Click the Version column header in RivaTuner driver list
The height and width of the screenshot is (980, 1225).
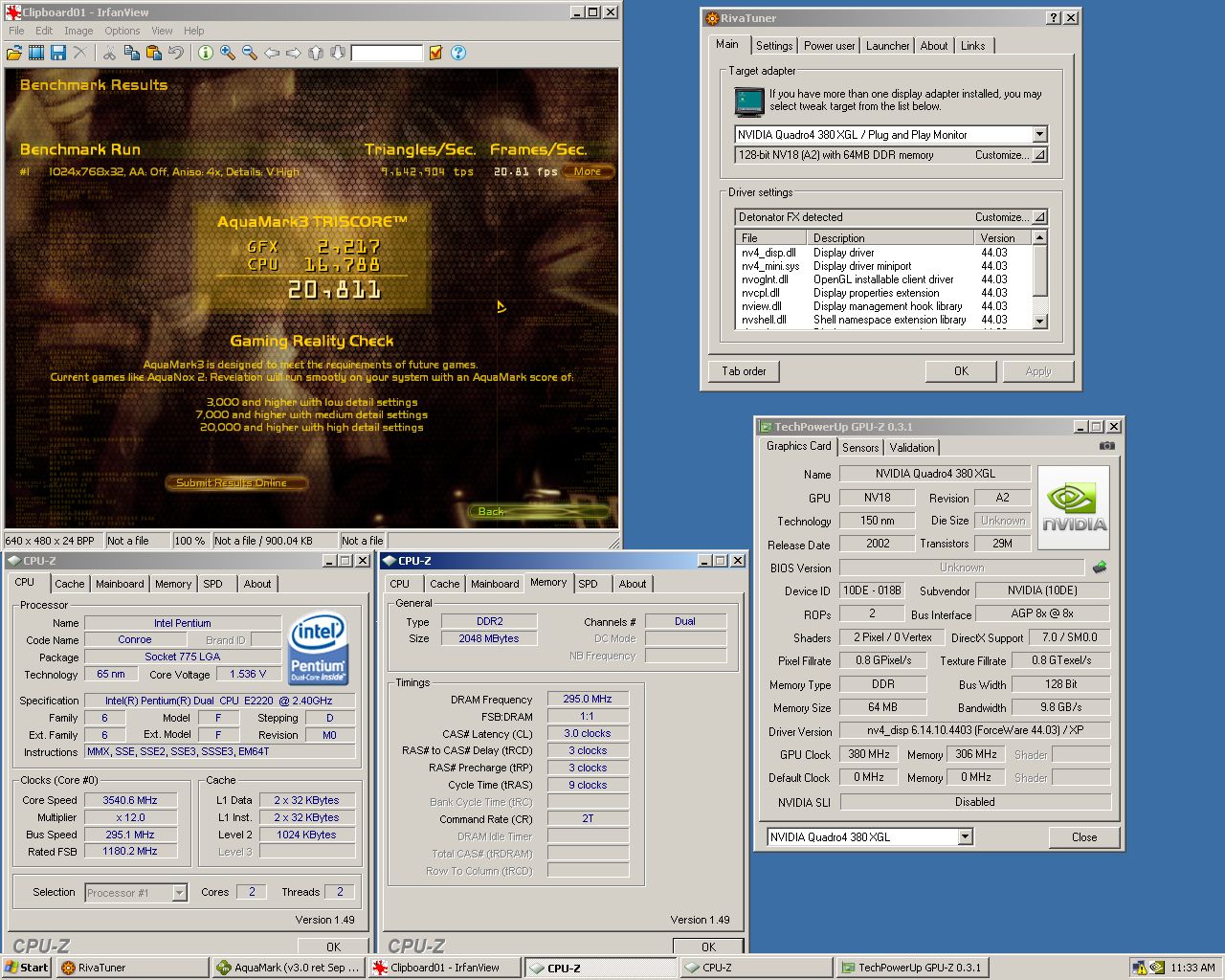[x=1003, y=237]
